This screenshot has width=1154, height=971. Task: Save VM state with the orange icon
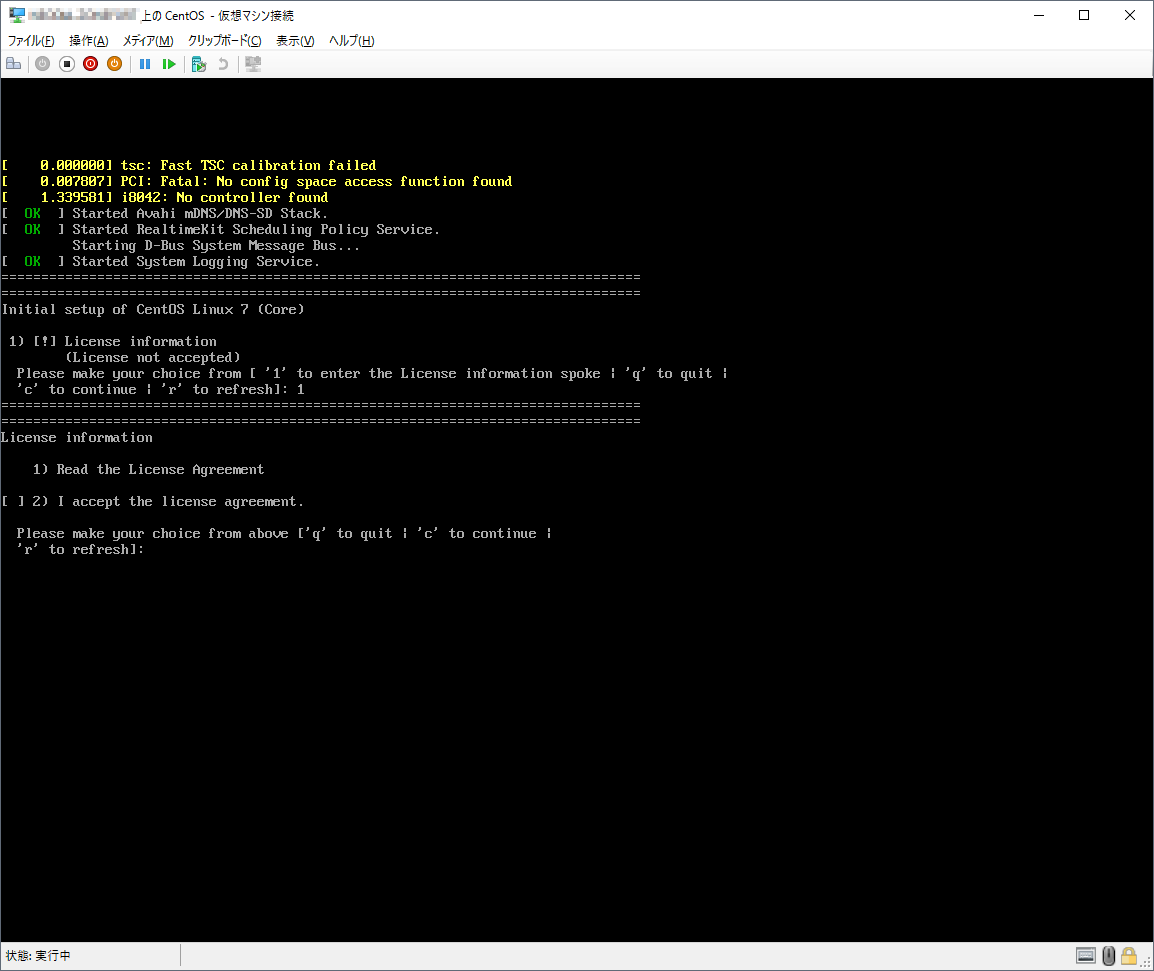[x=114, y=64]
